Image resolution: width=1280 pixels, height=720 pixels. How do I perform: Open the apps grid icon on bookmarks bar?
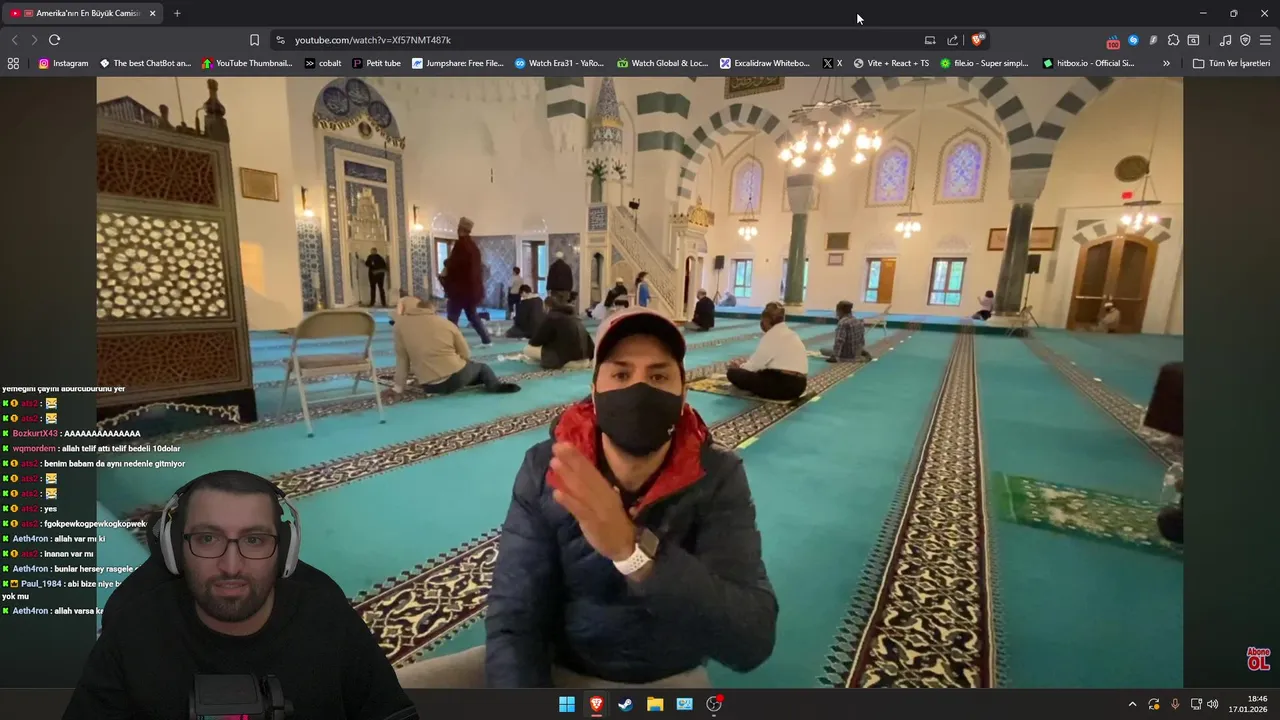tap(13, 63)
